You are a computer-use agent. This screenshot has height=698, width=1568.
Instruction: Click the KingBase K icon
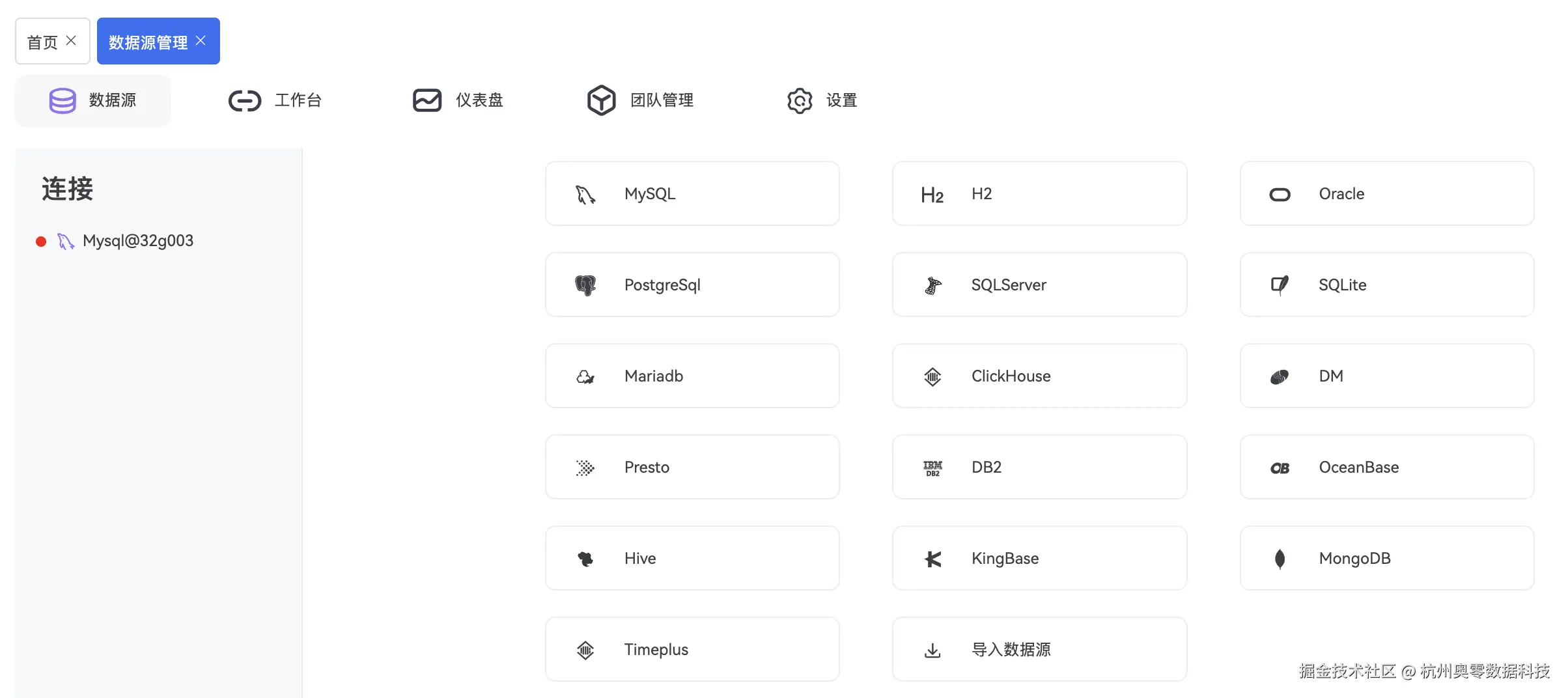[x=932, y=559]
